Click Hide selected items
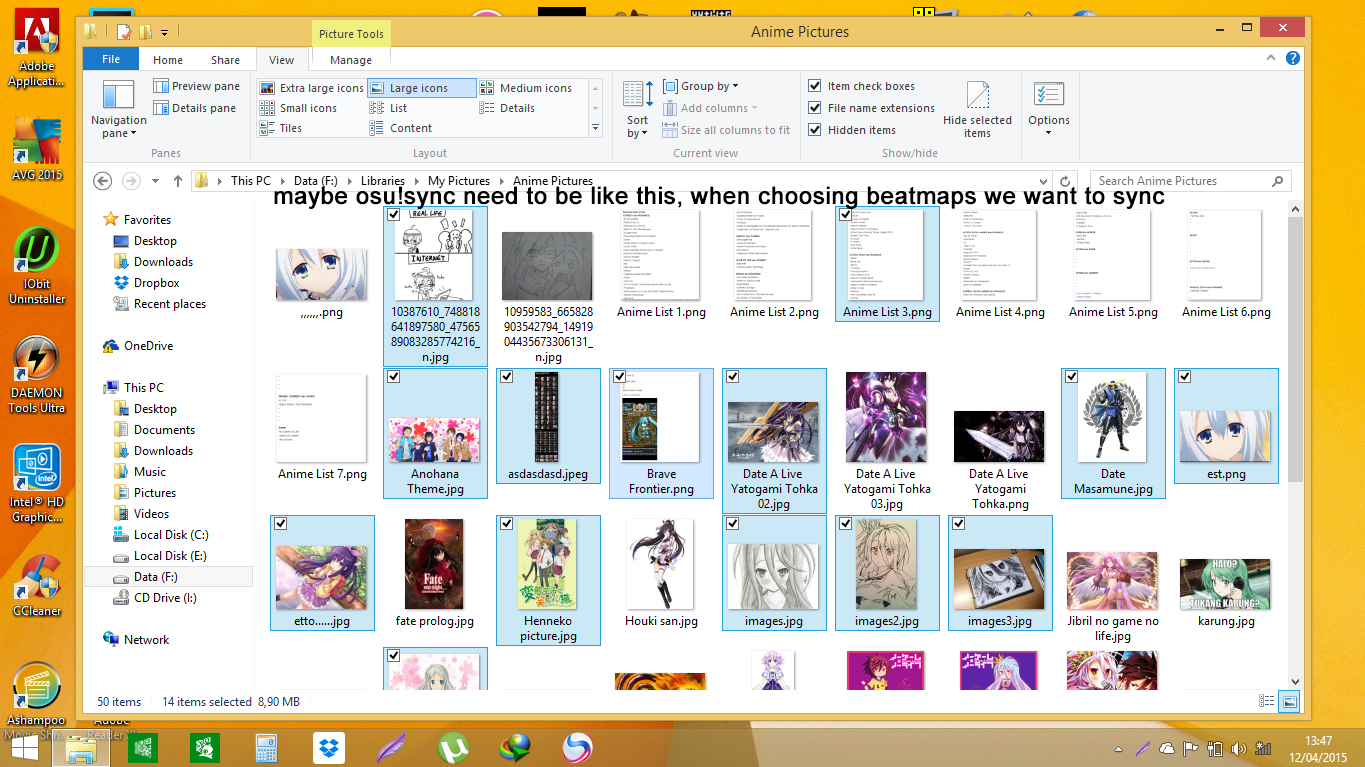The width and height of the screenshot is (1365, 767). click(977, 110)
